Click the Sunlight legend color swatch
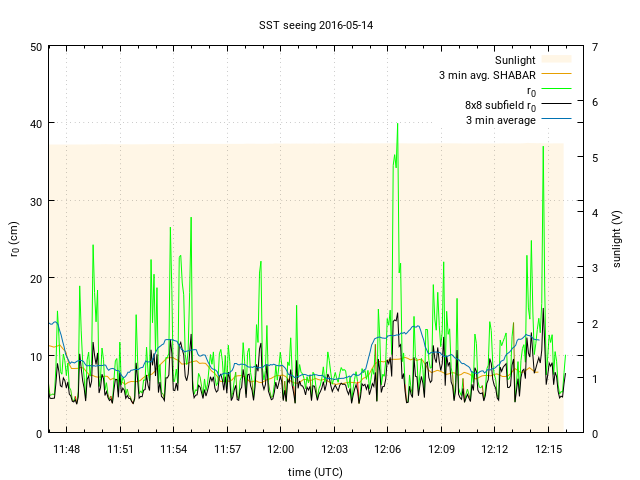Image resolution: width=640 pixels, height=480 pixels. 555,60
